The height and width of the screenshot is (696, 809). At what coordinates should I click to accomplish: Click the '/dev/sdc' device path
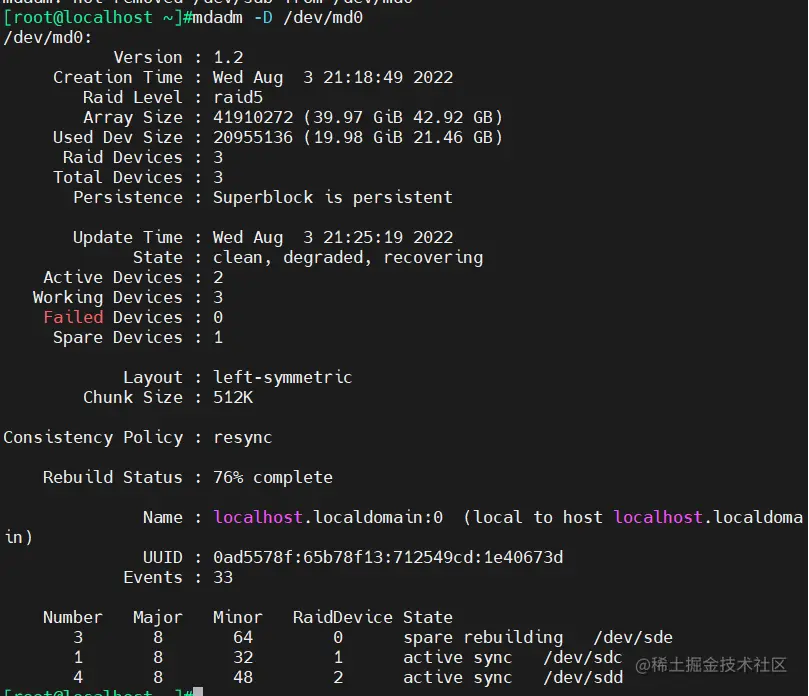tap(583, 657)
